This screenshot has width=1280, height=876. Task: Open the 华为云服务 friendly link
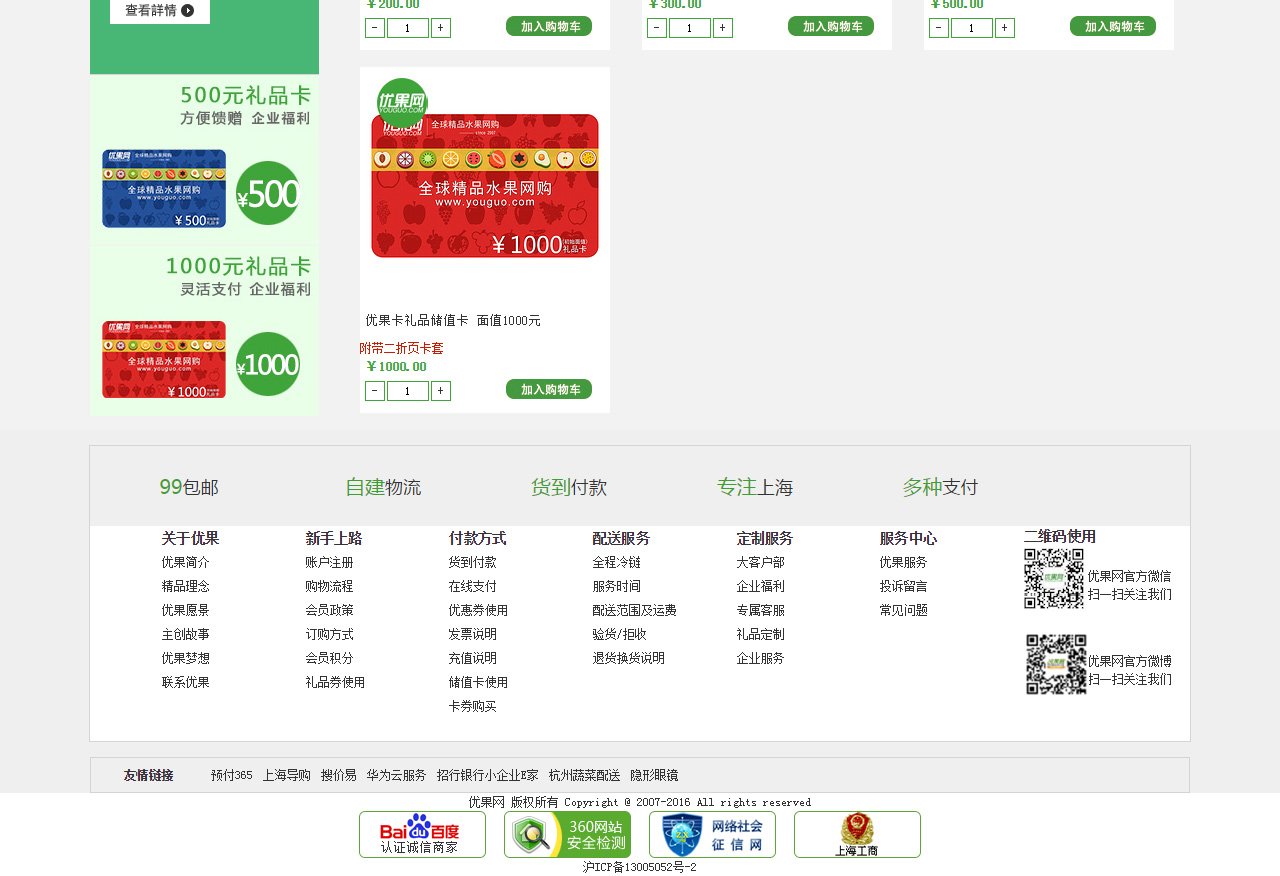pyautogui.click(x=396, y=776)
